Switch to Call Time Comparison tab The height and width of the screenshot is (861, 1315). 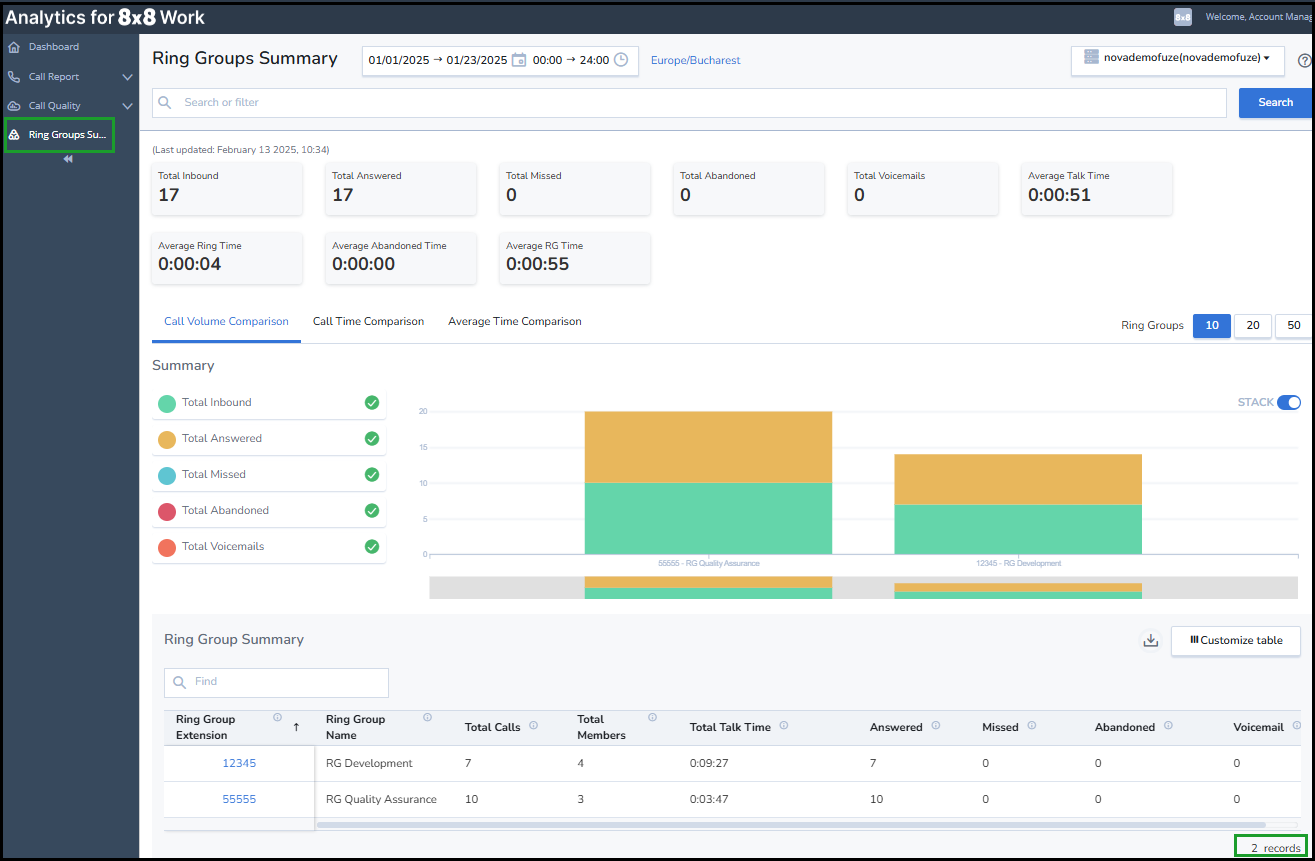pyautogui.click(x=368, y=321)
